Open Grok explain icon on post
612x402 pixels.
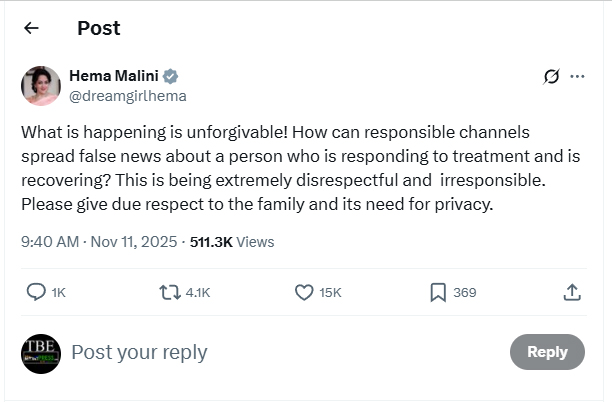[550, 77]
